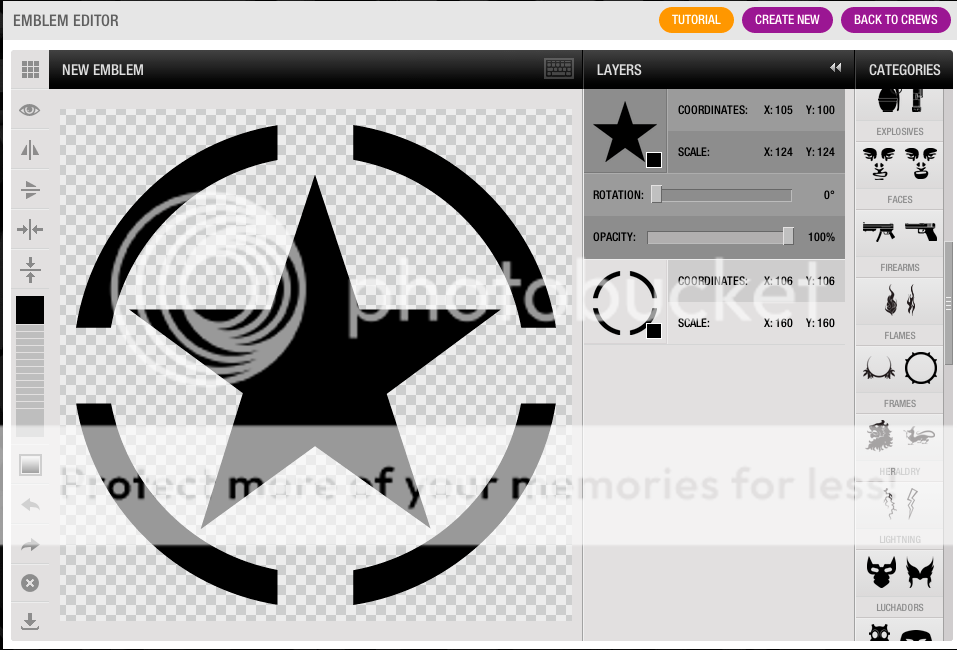Open the keyboard shortcuts icon
This screenshot has width=957, height=650.
point(559,69)
